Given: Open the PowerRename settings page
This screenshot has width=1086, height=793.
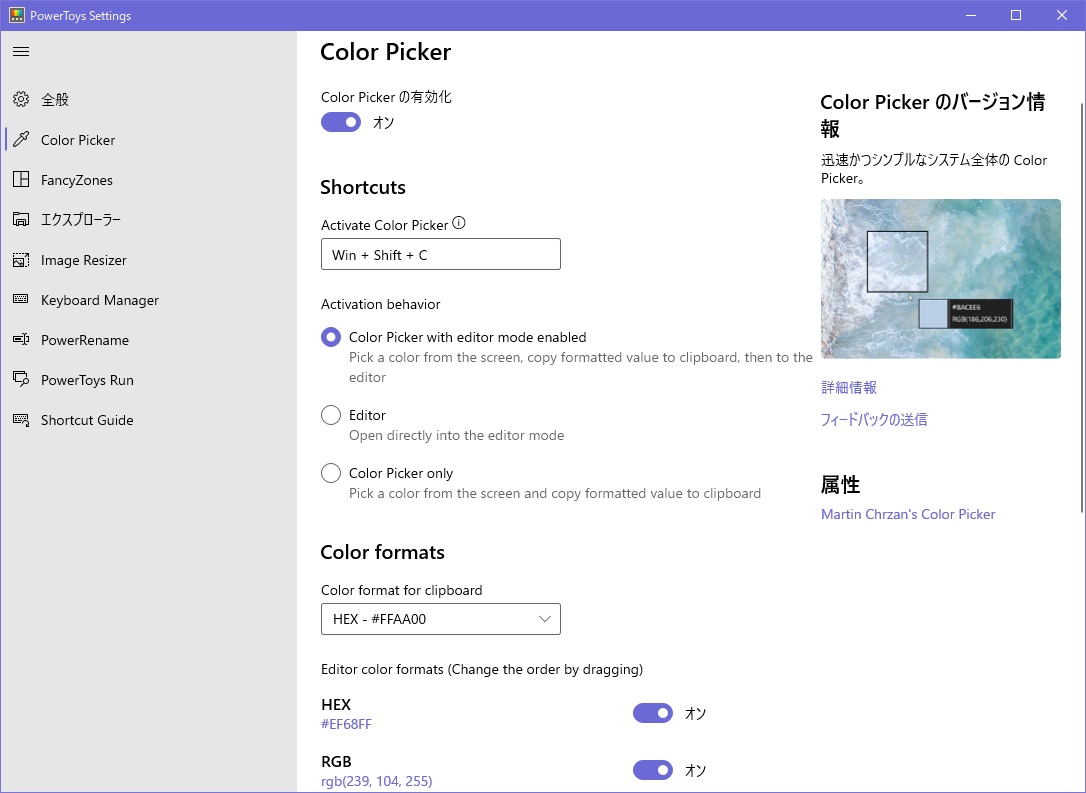Looking at the screenshot, I should point(148,340).
